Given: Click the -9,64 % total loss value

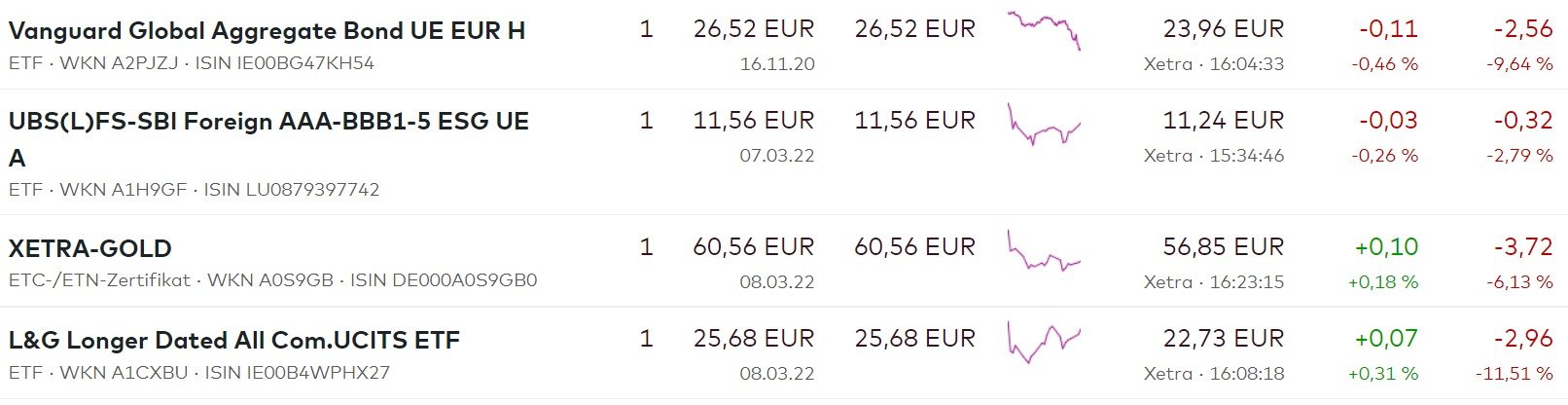Looking at the screenshot, I should pyautogui.click(x=1519, y=64).
